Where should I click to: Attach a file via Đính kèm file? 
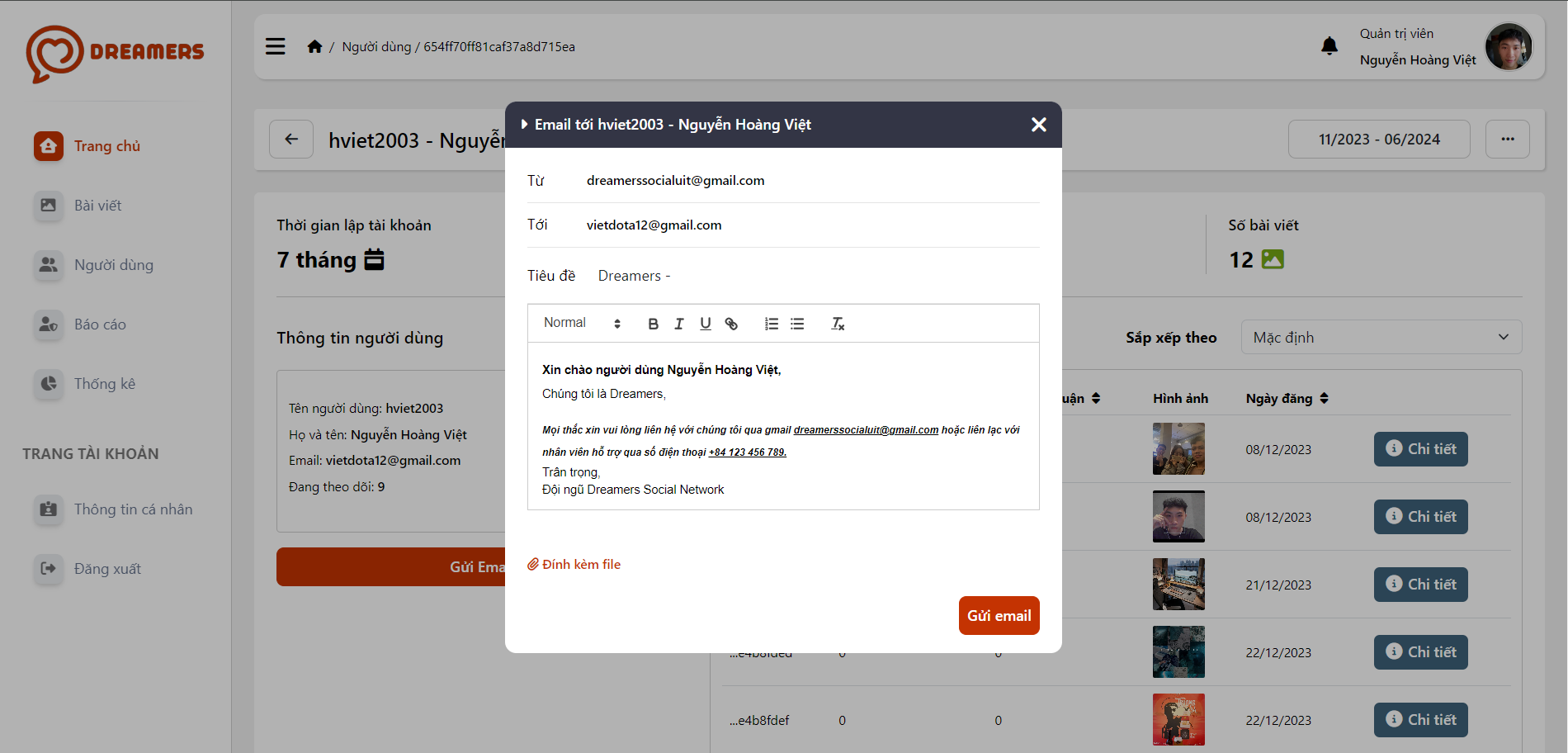[574, 565]
